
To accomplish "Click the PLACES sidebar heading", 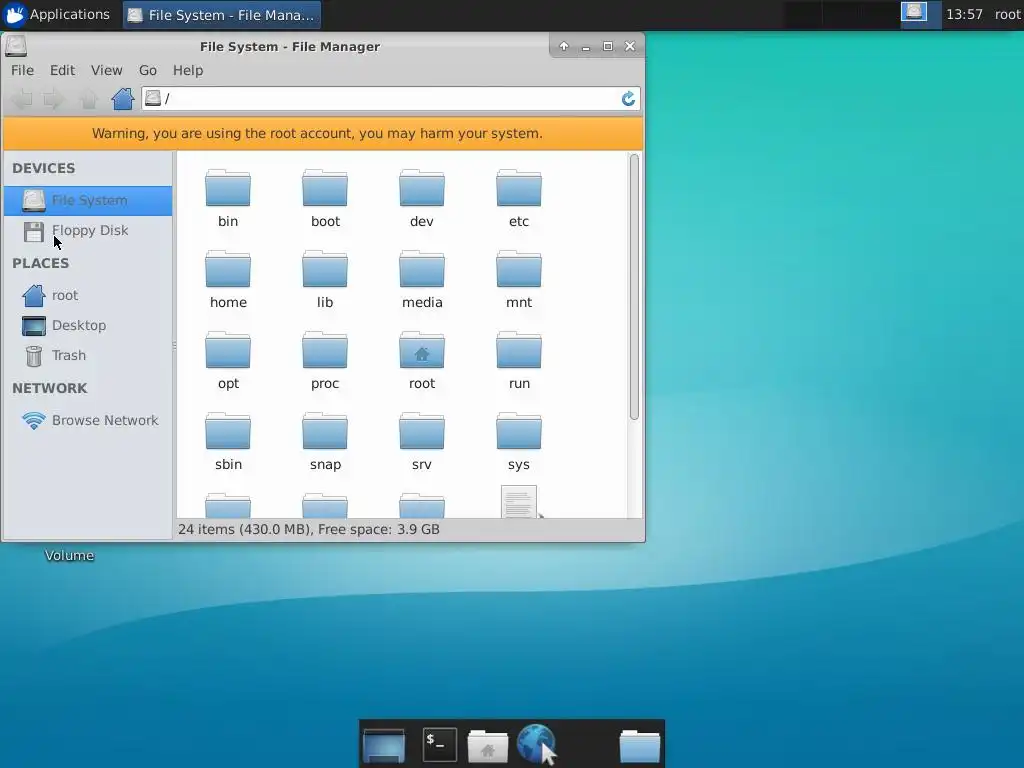I will tap(40, 263).
